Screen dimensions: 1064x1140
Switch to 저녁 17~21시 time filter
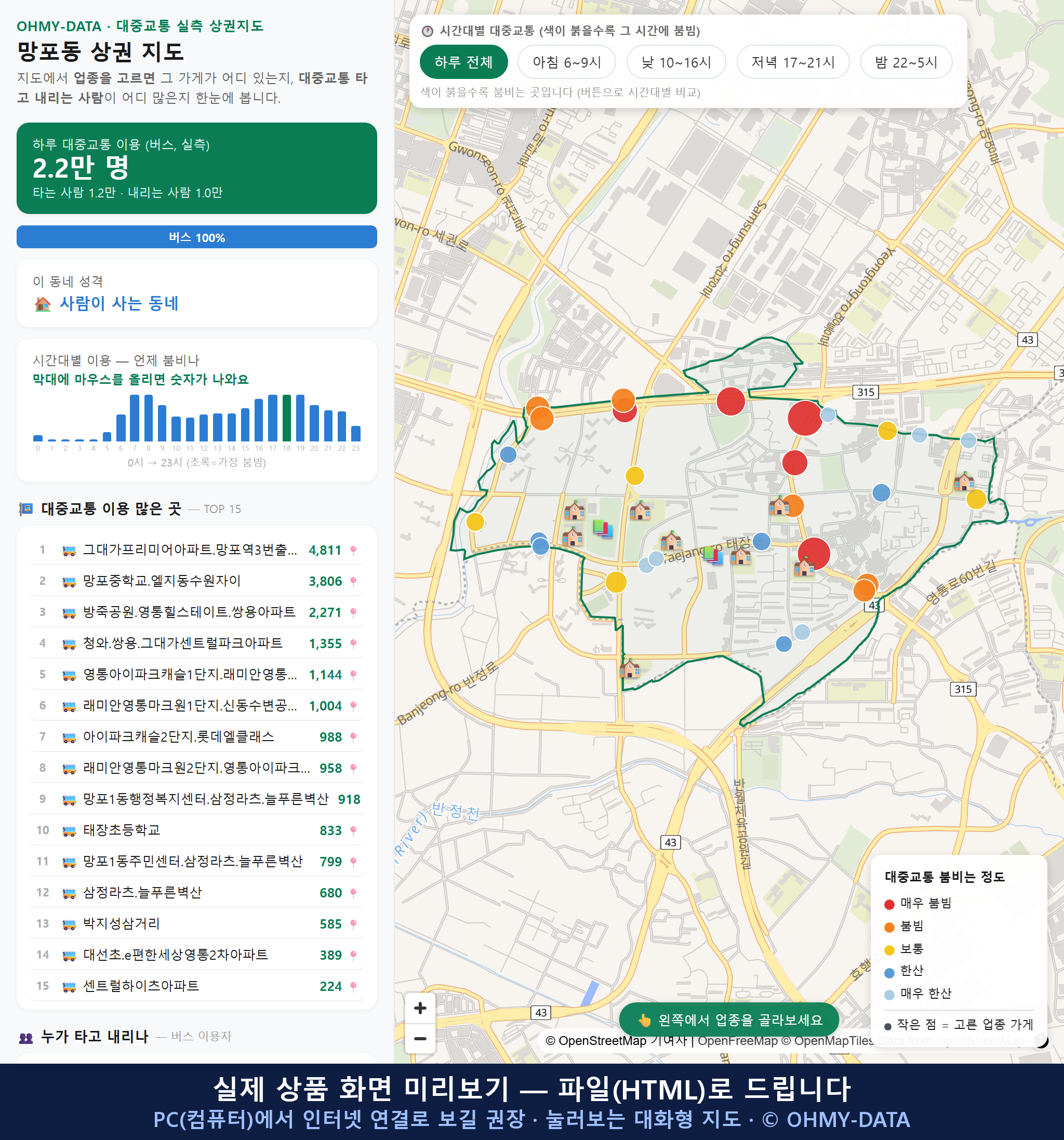(793, 62)
